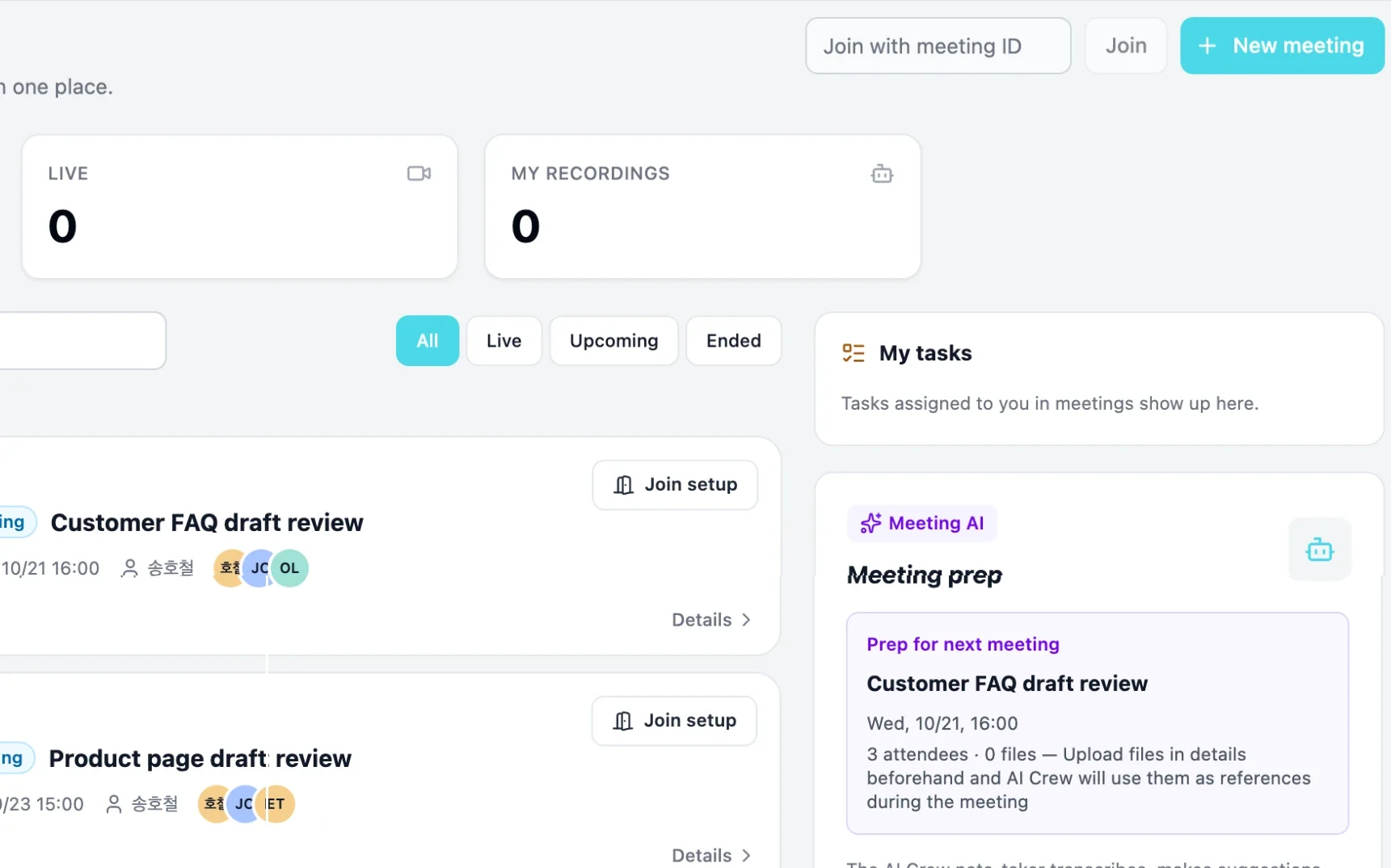Click the host person icon for Product page meeting
The image size is (1391, 868).
pos(114,805)
